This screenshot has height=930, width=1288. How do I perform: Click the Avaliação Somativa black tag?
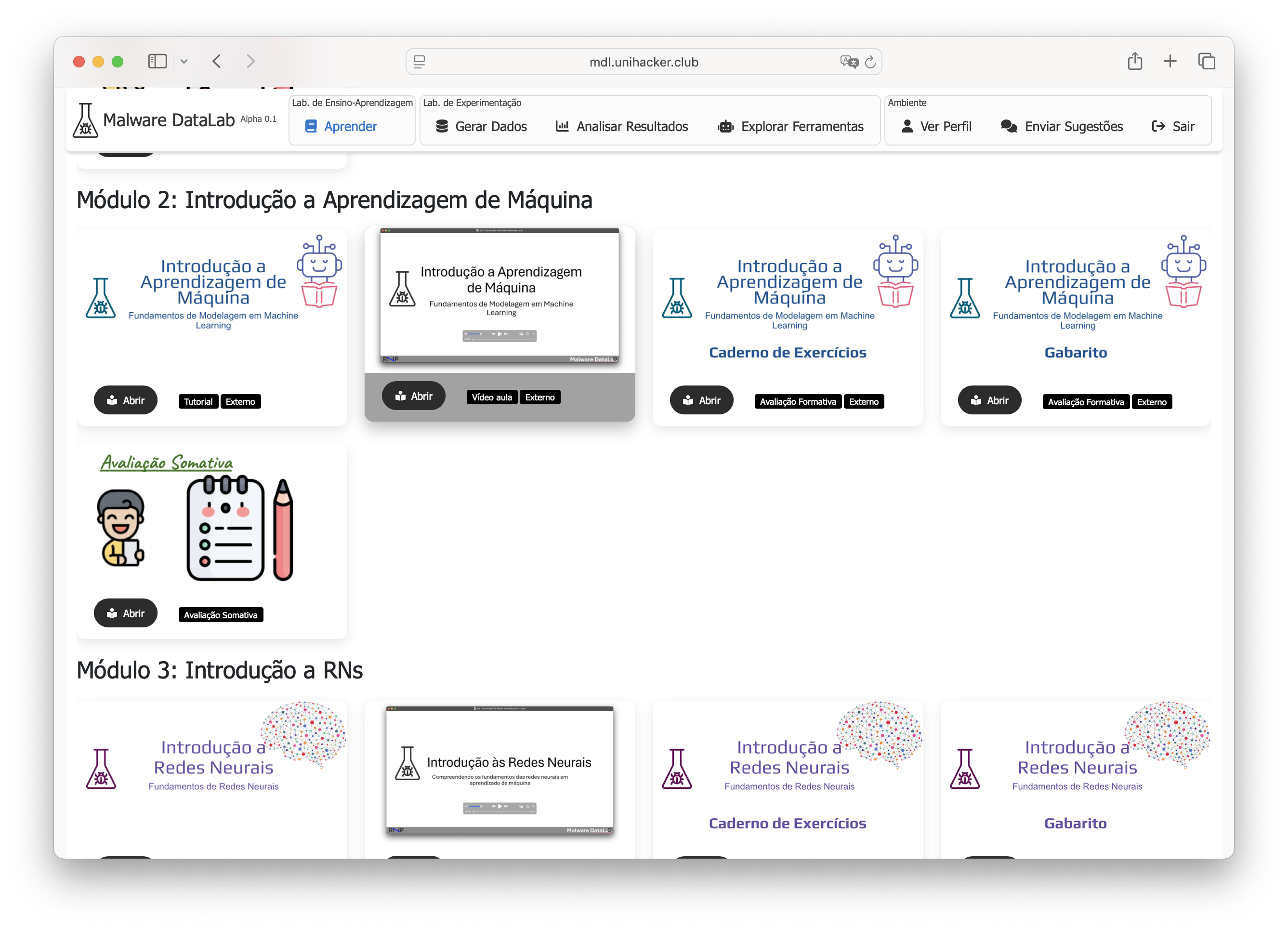point(220,615)
